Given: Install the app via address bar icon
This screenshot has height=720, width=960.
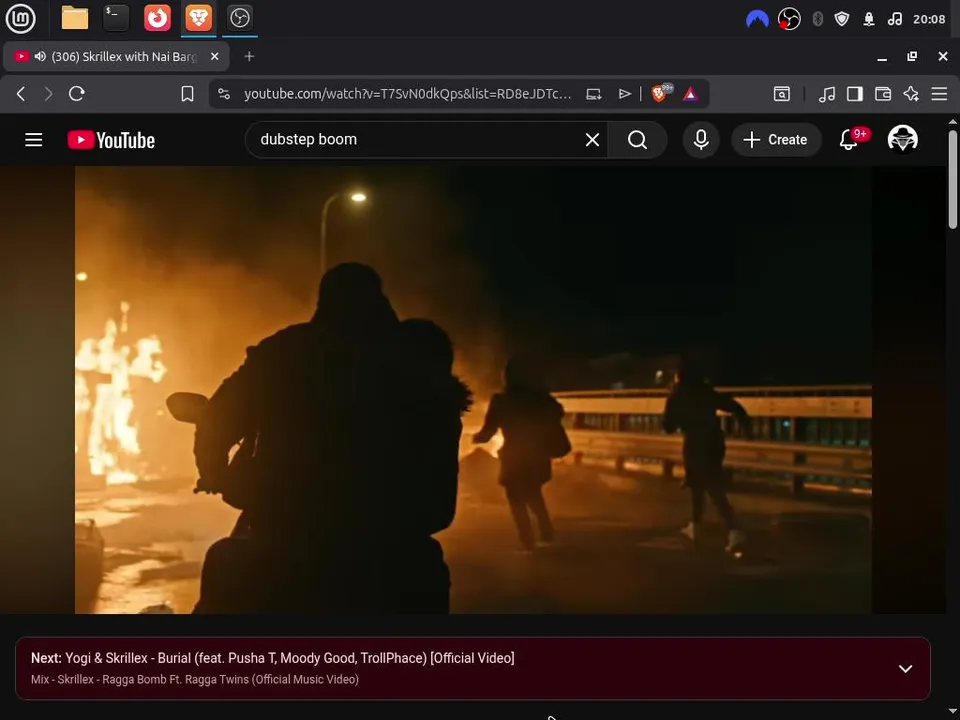Looking at the screenshot, I should (593, 94).
